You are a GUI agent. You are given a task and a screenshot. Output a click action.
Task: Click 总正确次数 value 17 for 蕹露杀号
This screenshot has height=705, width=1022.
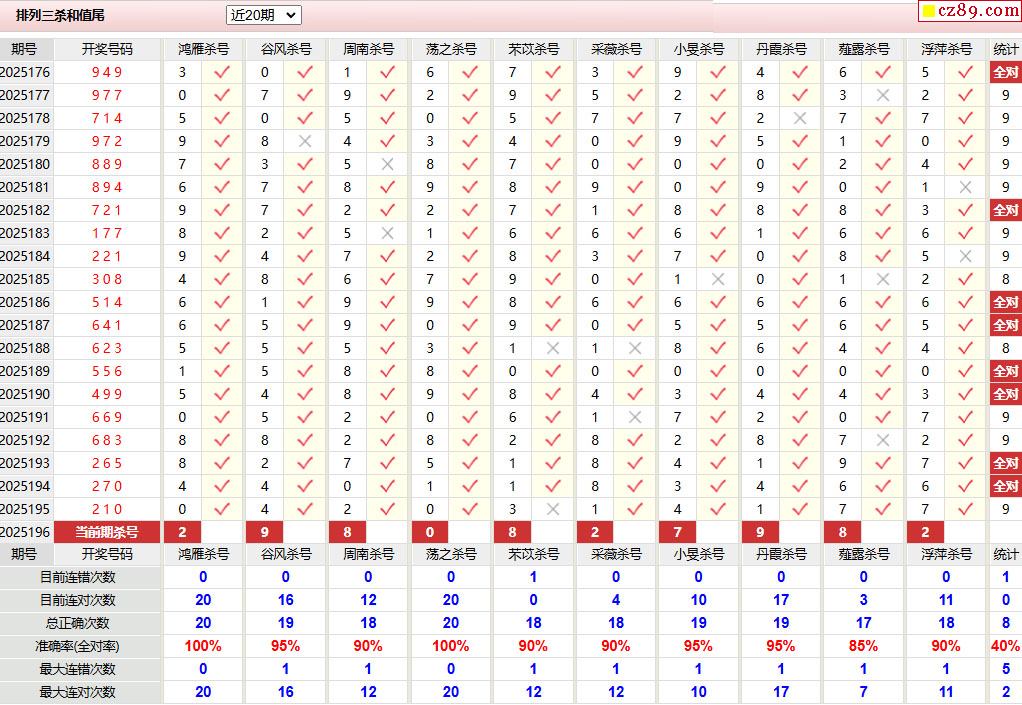click(863, 623)
